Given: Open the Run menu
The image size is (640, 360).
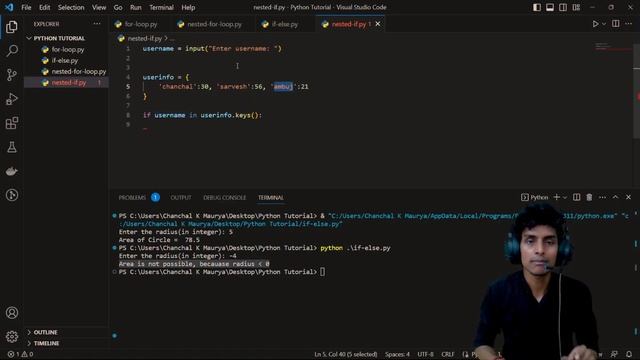Looking at the screenshot, I should [136, 7].
